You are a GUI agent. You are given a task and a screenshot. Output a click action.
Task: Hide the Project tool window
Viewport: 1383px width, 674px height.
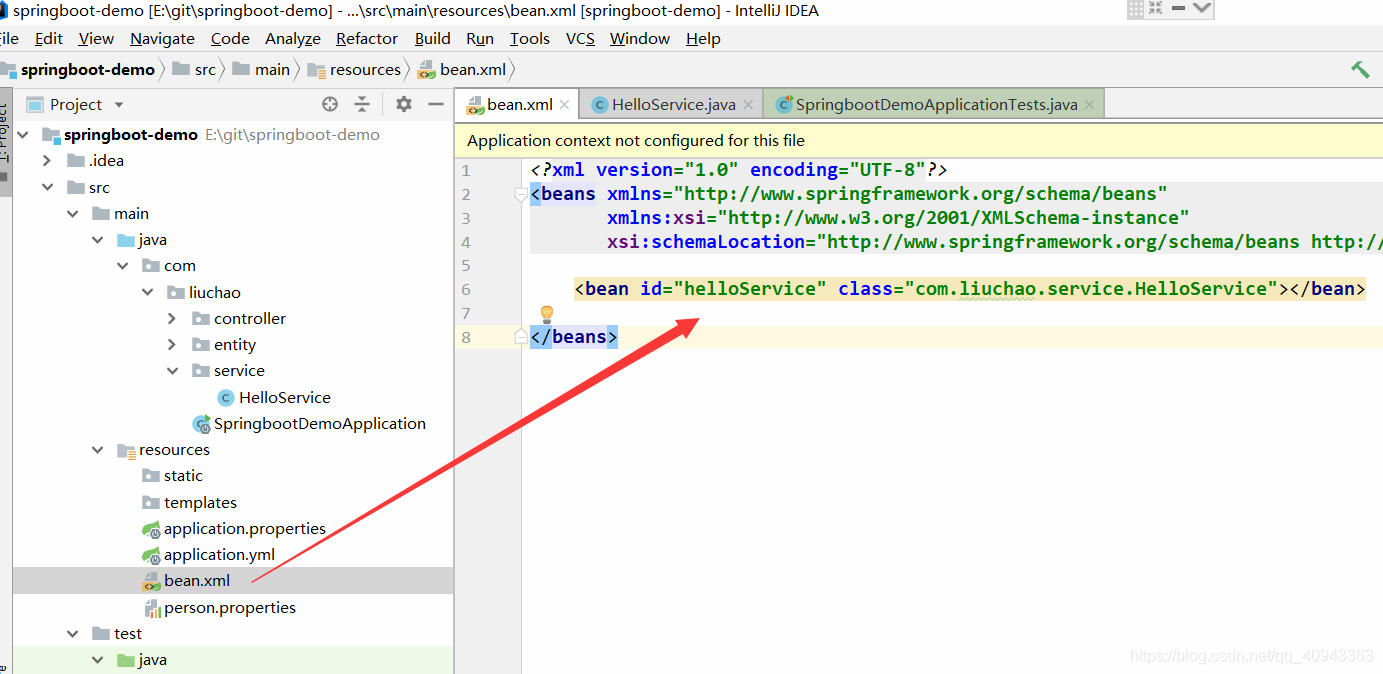pyautogui.click(x=435, y=104)
